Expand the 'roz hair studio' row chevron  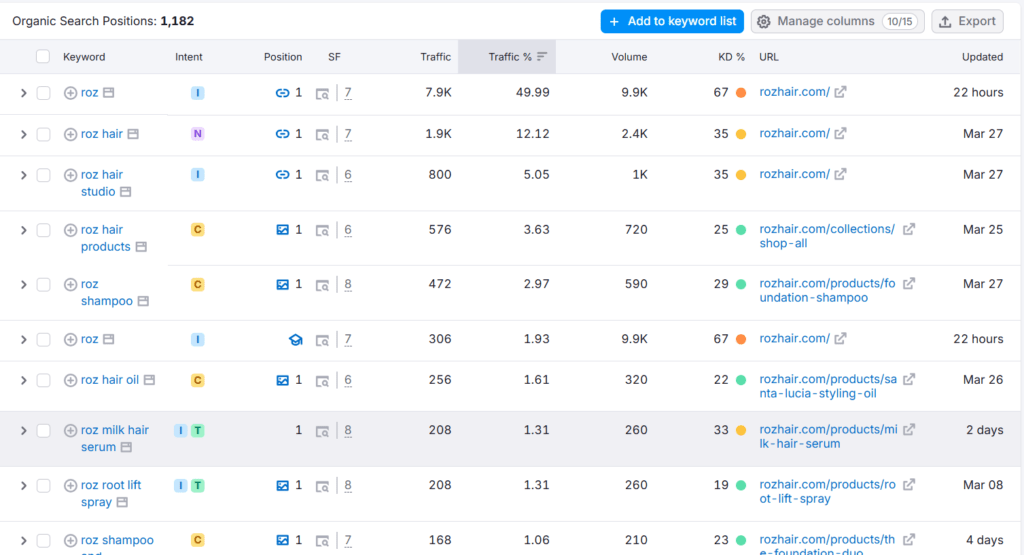tap(24, 175)
